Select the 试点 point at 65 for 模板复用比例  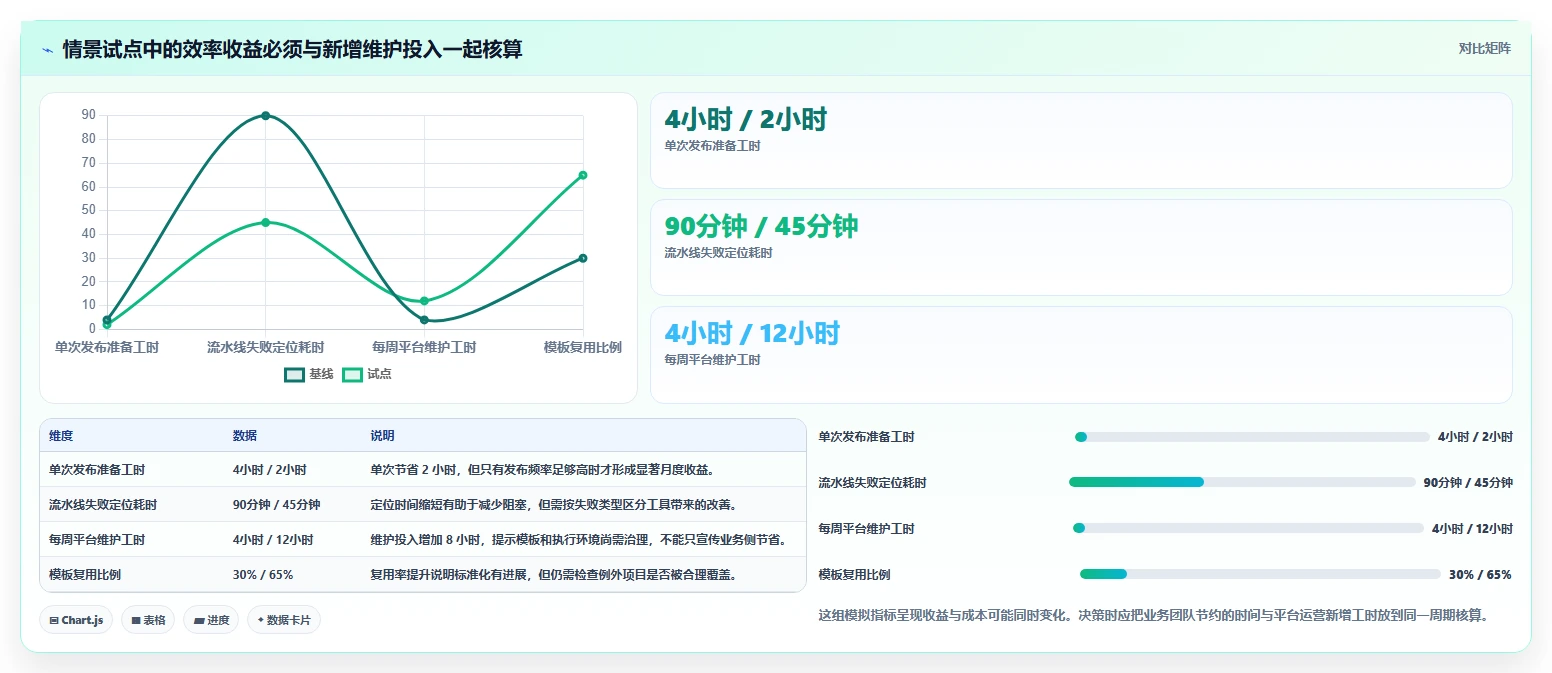pyautogui.click(x=583, y=175)
